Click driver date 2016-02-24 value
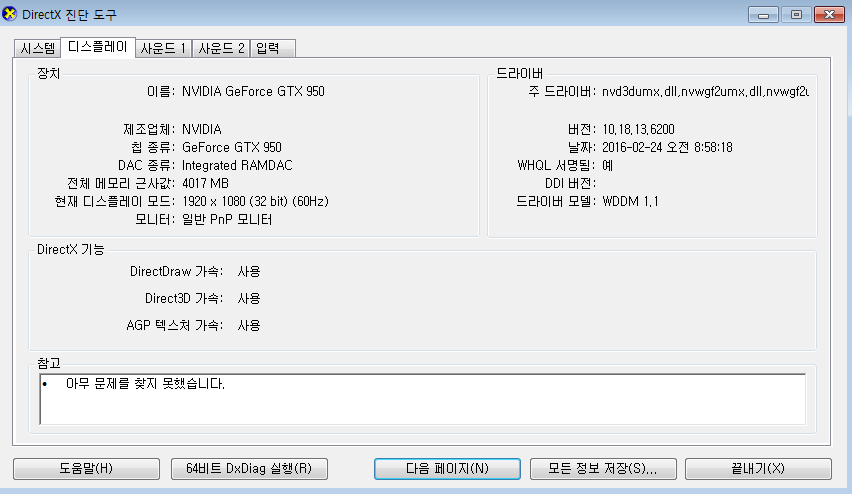Image resolution: width=852 pixels, height=494 pixels. click(667, 147)
